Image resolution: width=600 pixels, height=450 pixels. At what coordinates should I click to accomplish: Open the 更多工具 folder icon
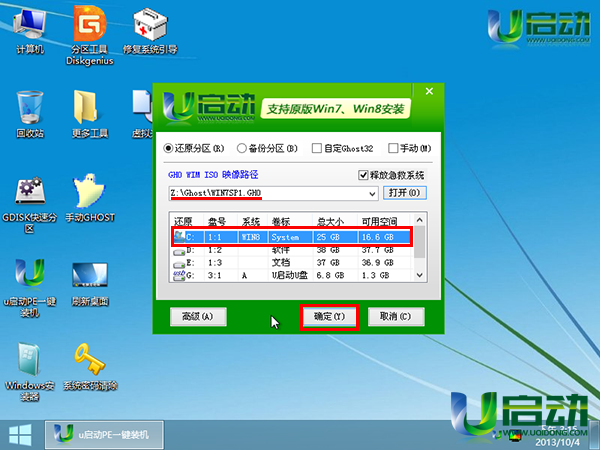(x=90, y=114)
